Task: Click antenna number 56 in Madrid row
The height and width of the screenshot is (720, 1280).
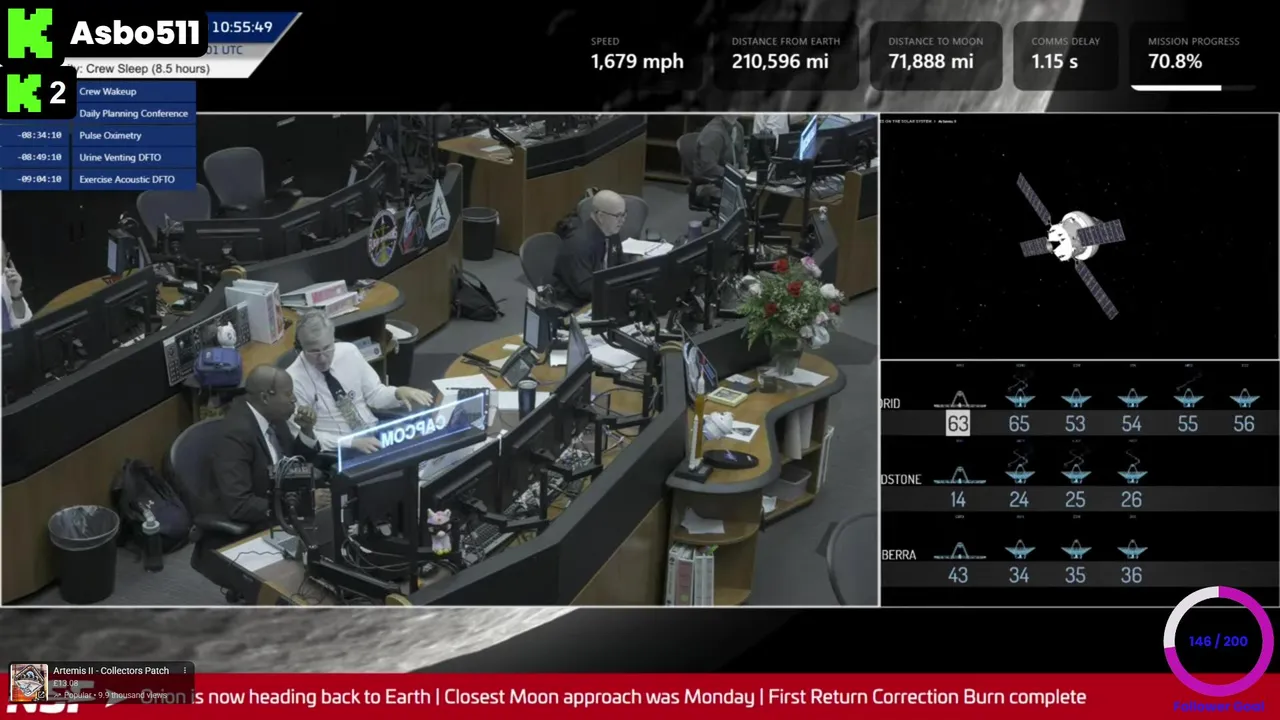Action: [1244, 424]
